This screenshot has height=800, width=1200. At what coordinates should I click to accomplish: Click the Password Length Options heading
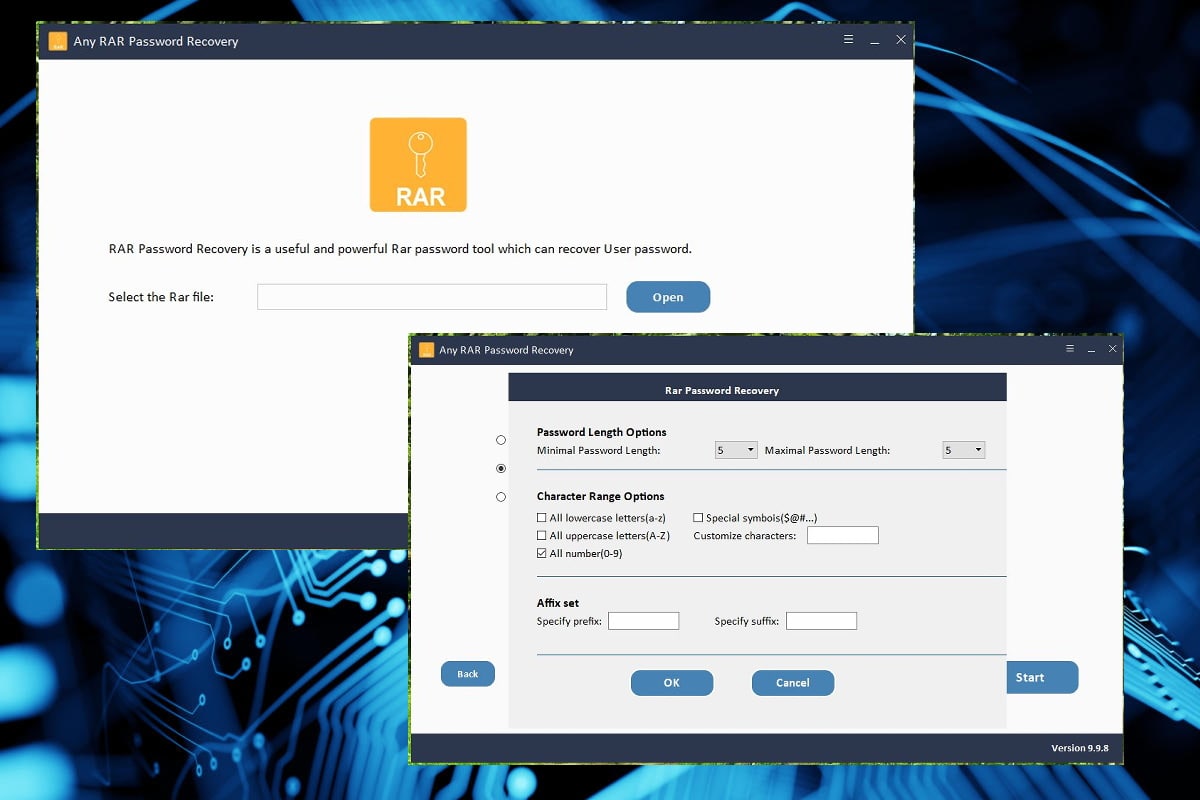602,432
